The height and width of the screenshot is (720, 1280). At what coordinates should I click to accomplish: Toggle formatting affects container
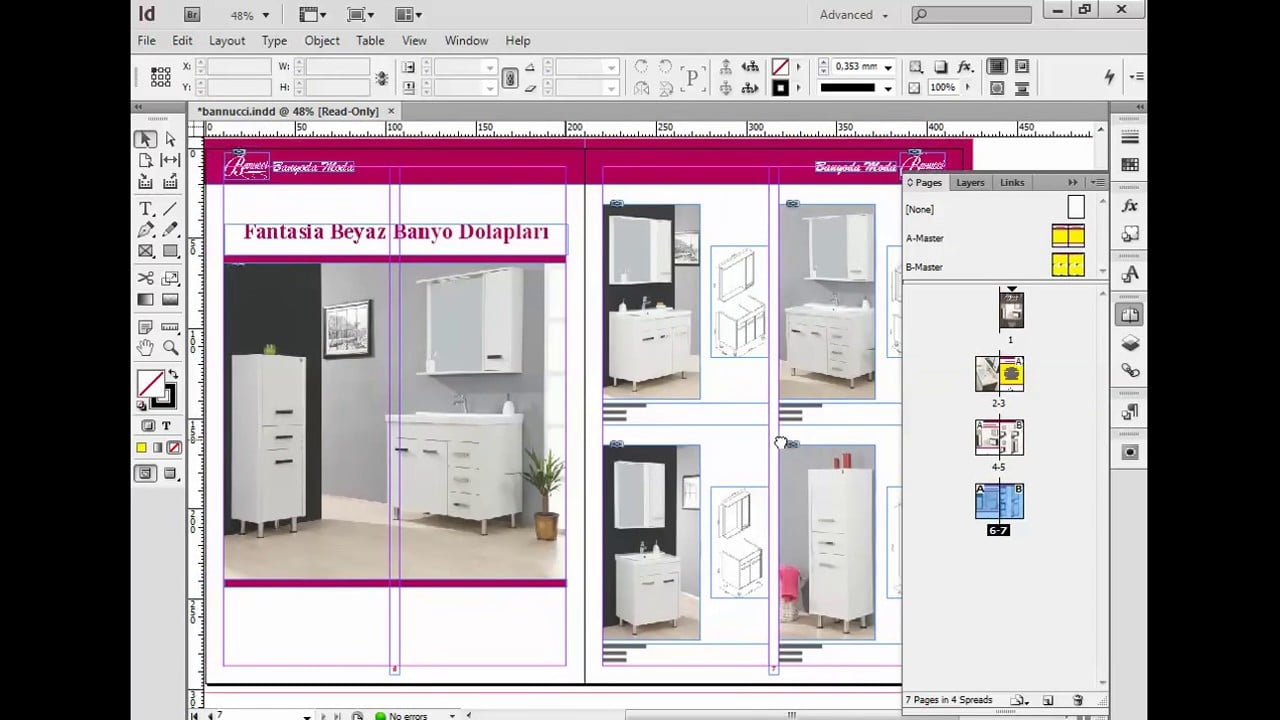pos(146,426)
